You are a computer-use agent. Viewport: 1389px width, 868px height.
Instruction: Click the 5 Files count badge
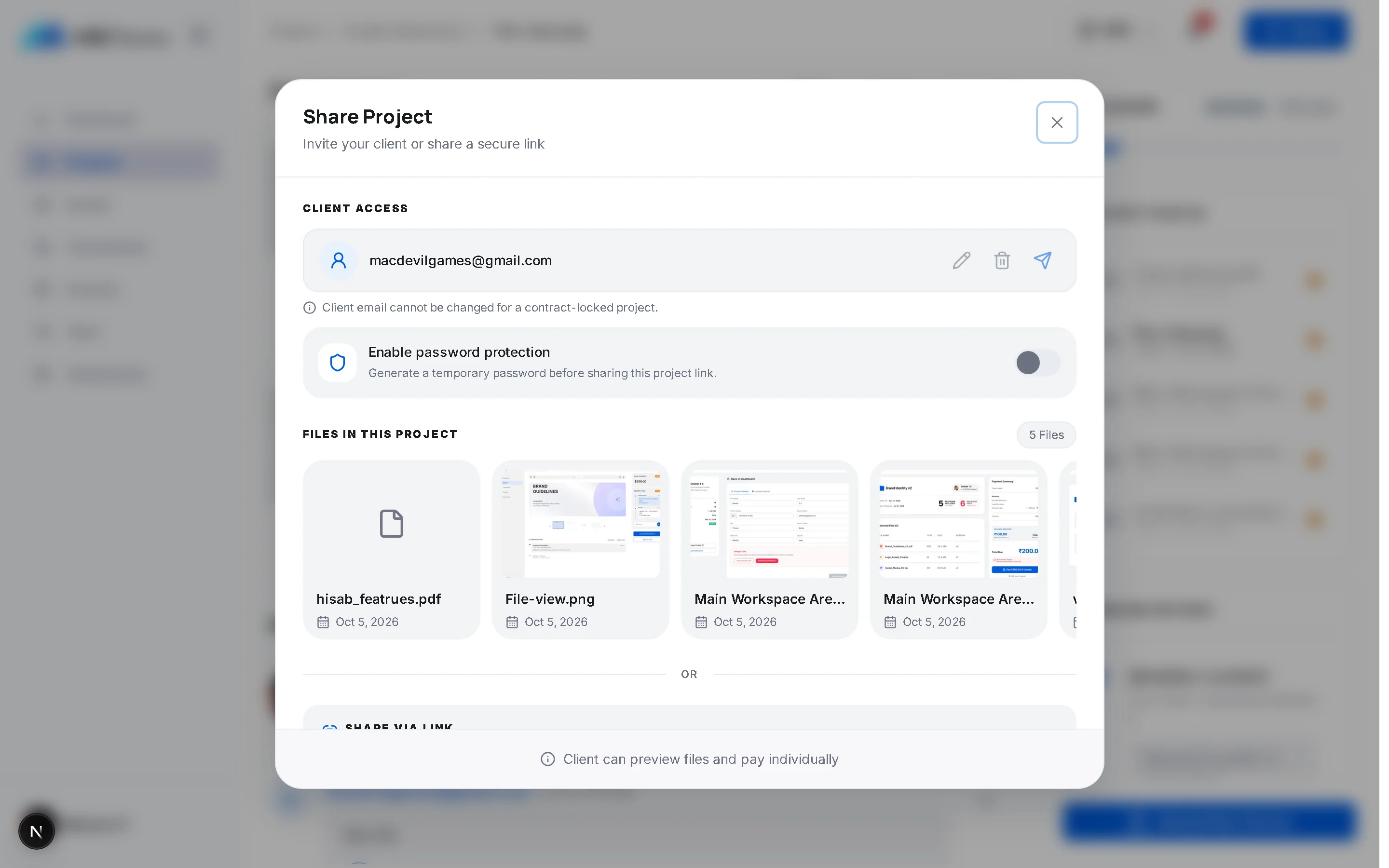[x=1046, y=435]
